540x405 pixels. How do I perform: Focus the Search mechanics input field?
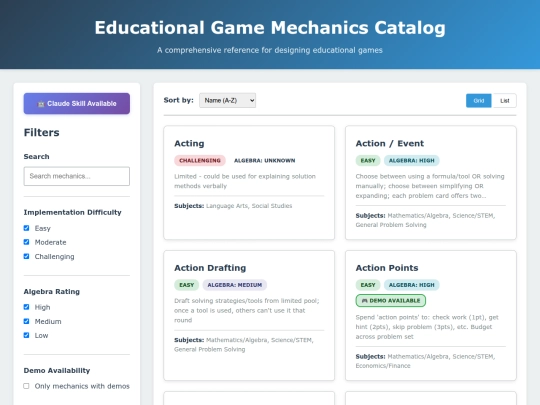click(77, 176)
